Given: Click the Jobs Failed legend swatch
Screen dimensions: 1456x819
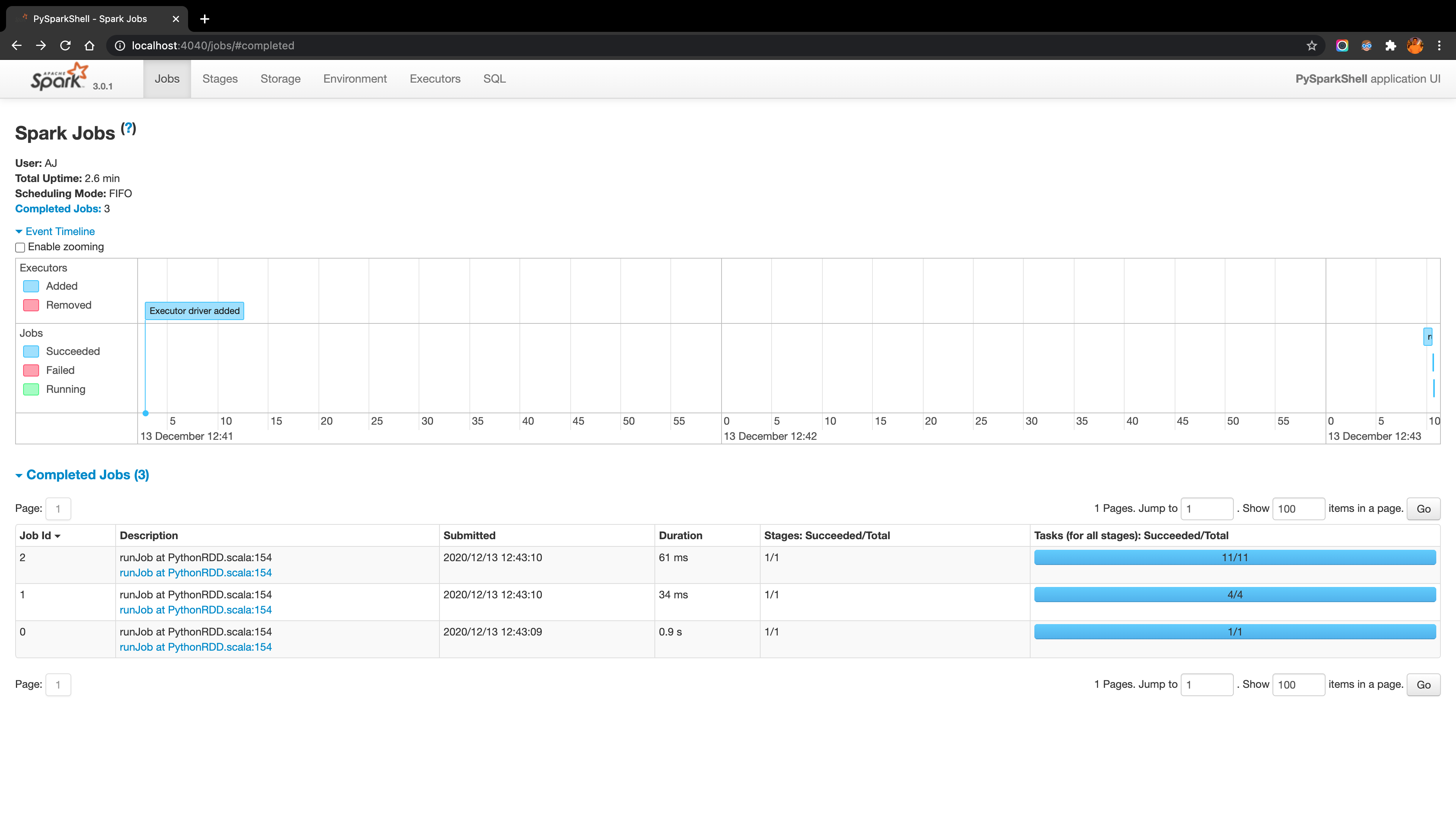Looking at the screenshot, I should (x=31, y=370).
